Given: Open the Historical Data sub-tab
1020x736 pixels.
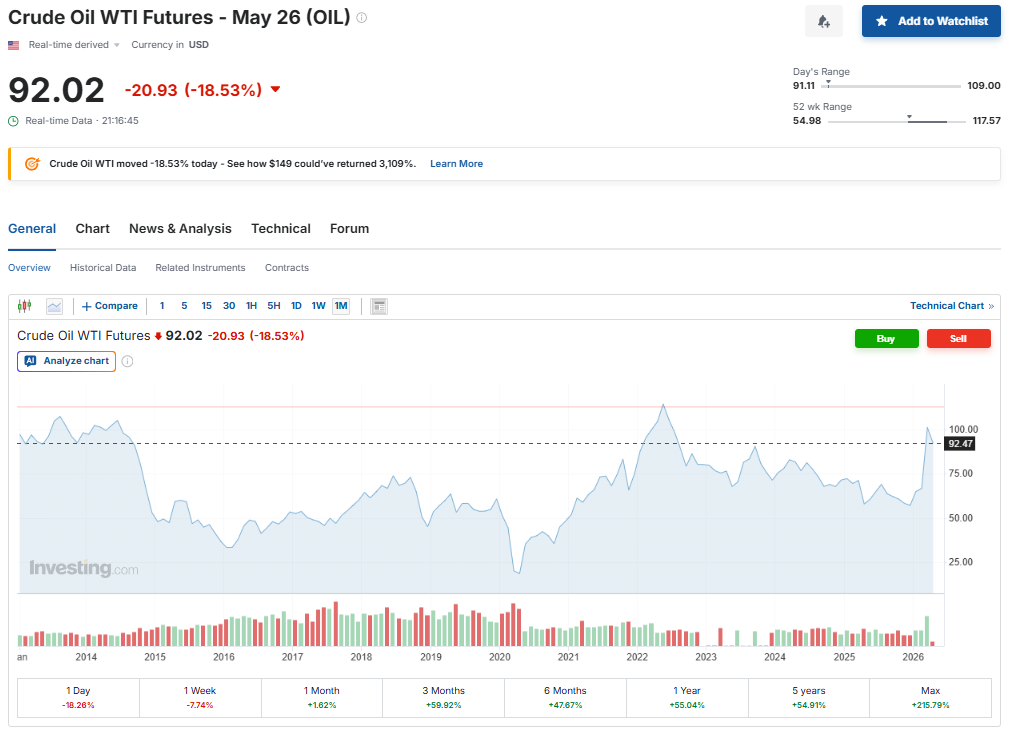Looking at the screenshot, I should pos(103,268).
